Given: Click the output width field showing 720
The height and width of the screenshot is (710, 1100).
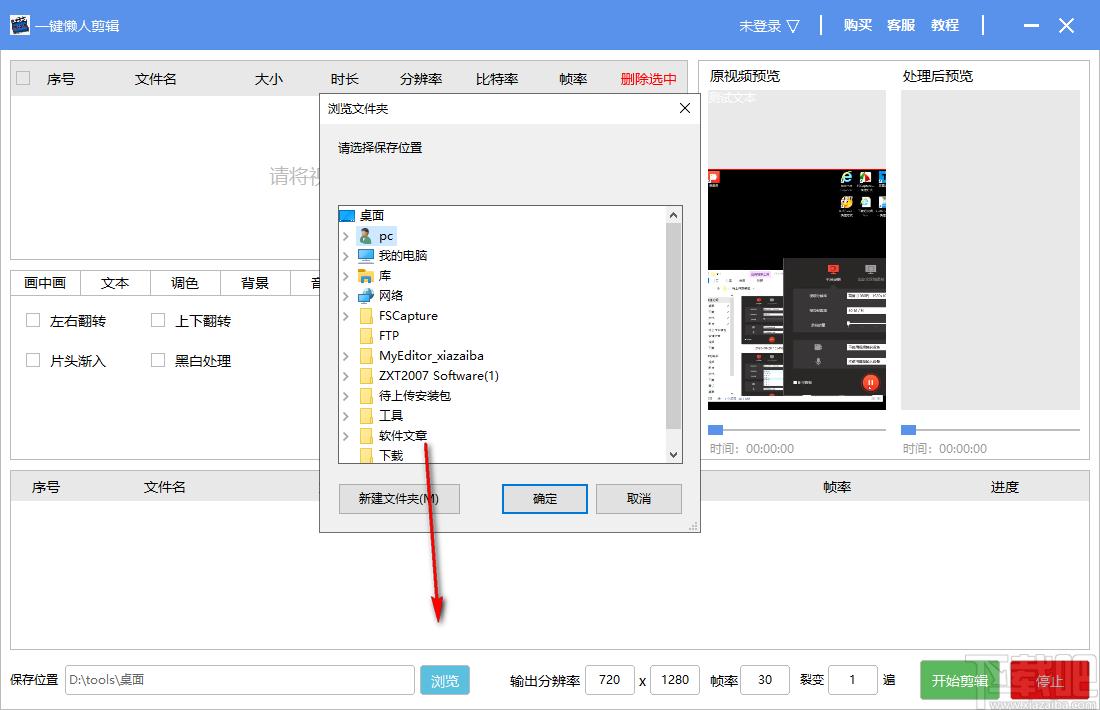Looking at the screenshot, I should (609, 680).
